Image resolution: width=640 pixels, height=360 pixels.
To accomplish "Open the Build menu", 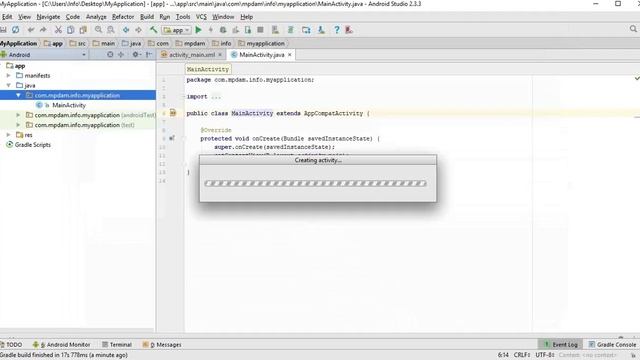I will click(x=147, y=17).
